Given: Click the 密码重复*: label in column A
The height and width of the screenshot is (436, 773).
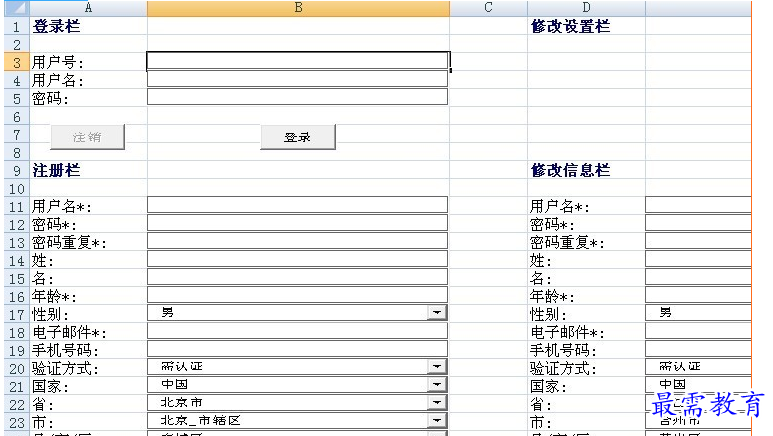Looking at the screenshot, I should click(x=69, y=243).
